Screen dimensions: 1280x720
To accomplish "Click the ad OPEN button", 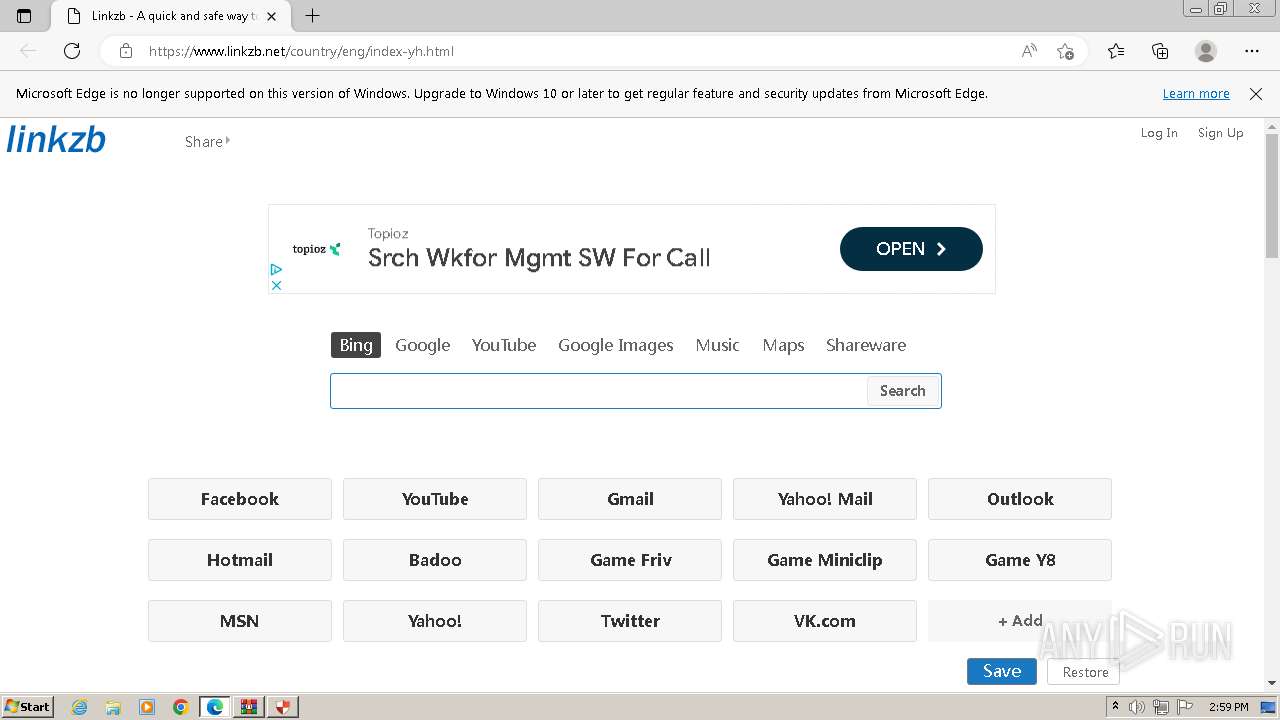I will 911,249.
